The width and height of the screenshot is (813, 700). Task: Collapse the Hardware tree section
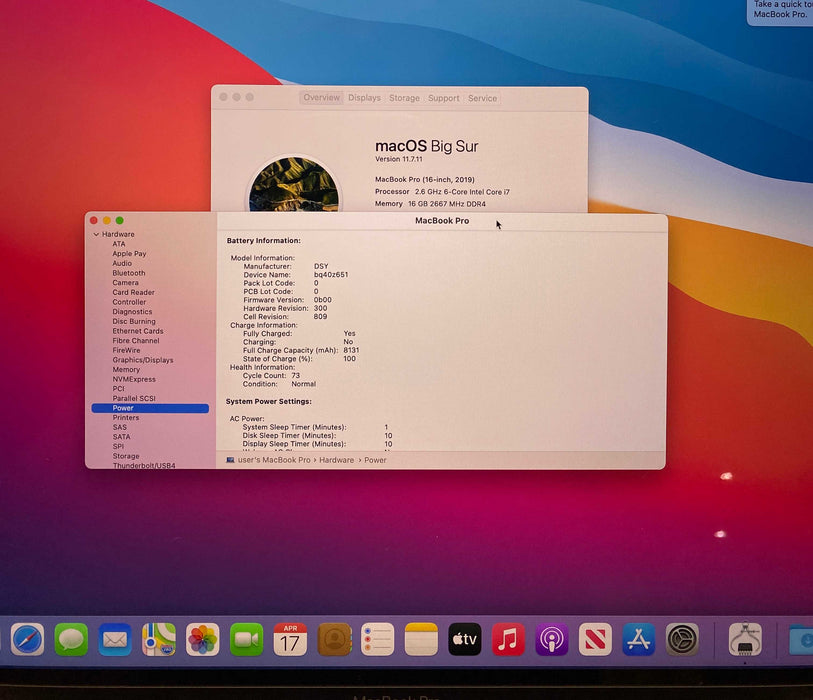click(96, 234)
